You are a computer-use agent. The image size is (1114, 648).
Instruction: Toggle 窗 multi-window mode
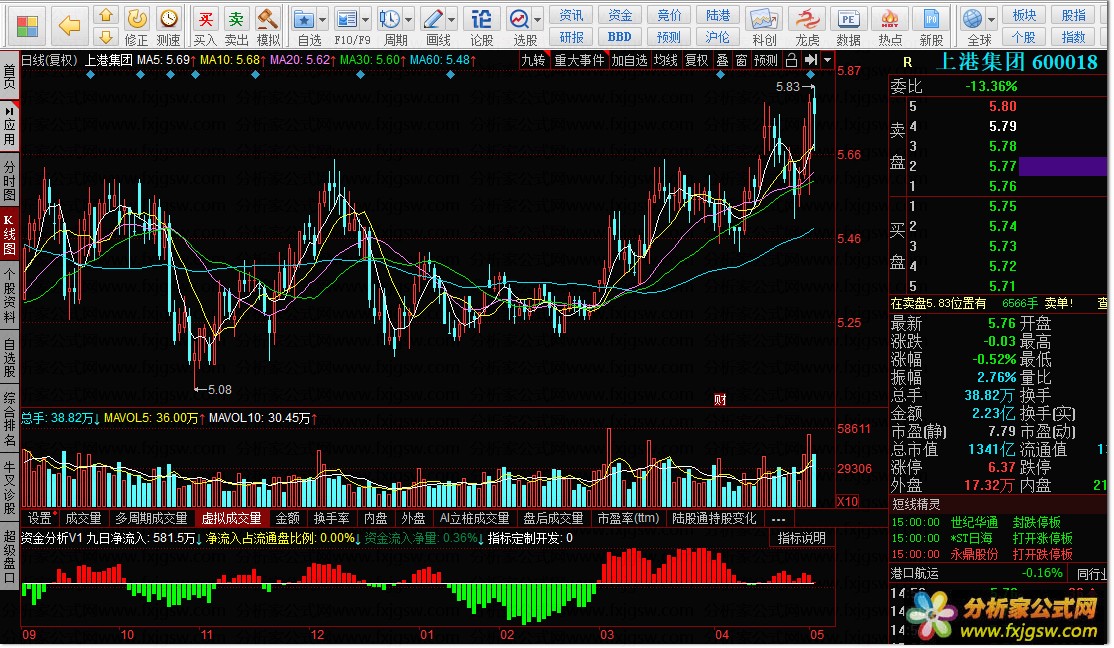click(741, 60)
